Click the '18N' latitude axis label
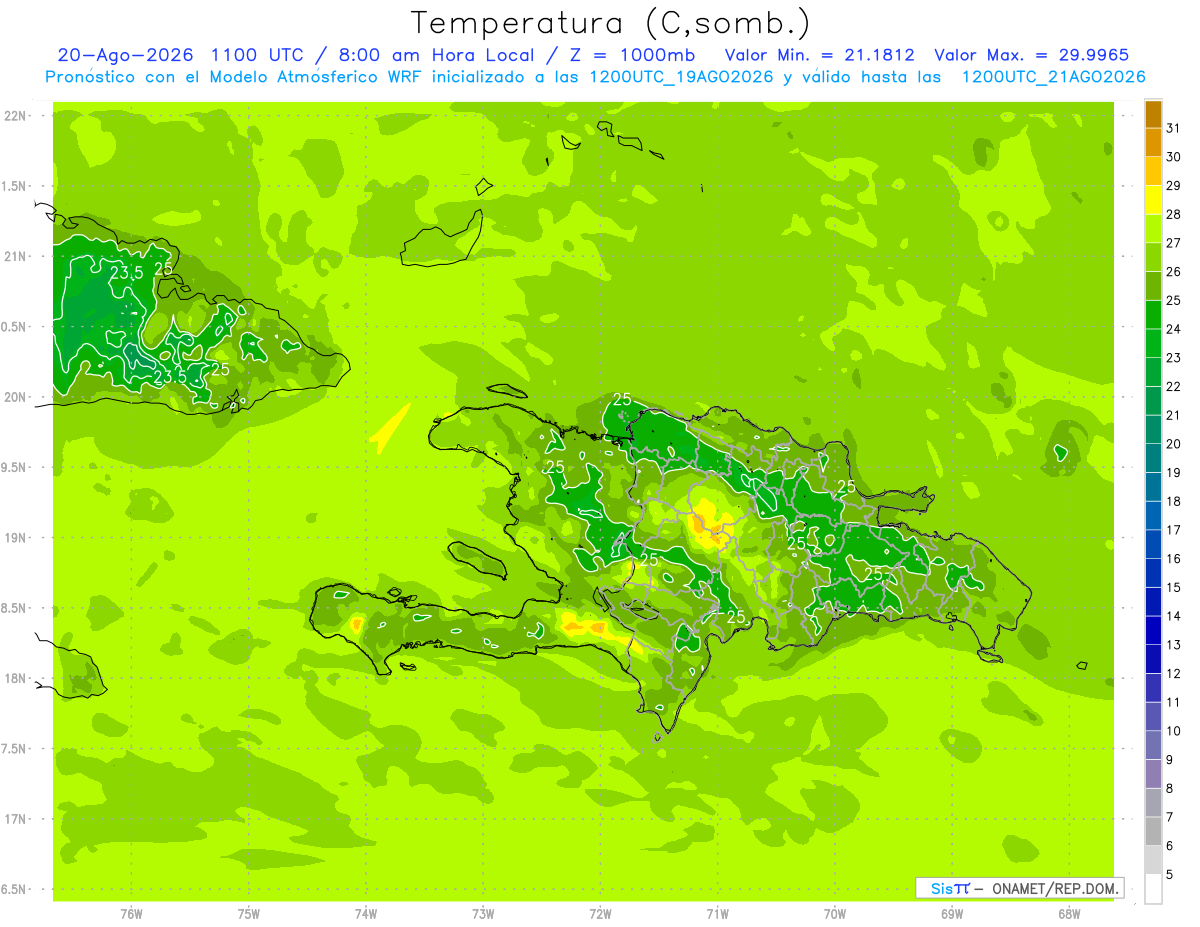 14,678
